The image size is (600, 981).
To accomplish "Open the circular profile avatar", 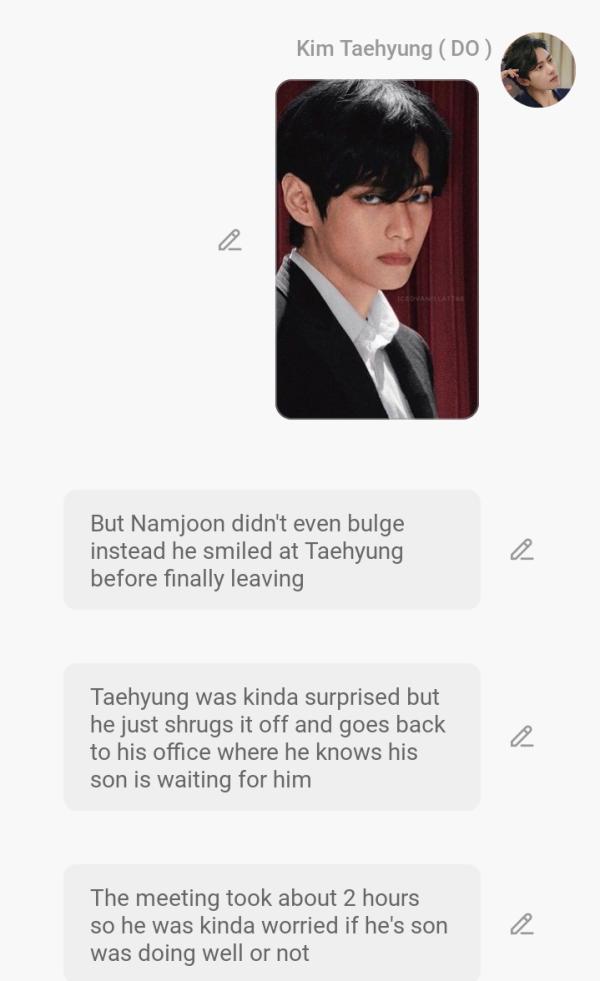I will pyautogui.click(x=537, y=70).
